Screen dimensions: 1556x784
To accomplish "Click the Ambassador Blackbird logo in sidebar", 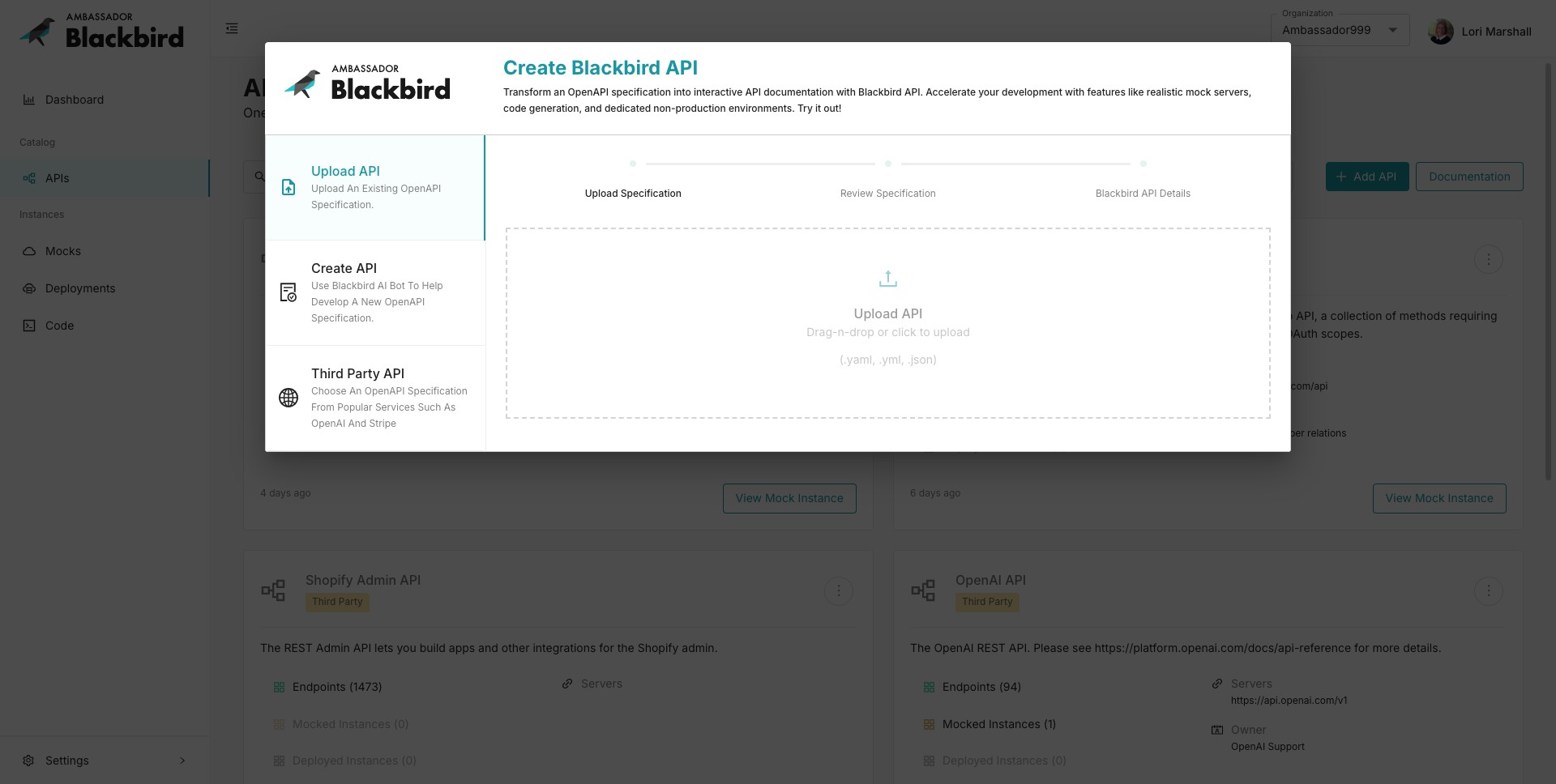I will pyautogui.click(x=102, y=31).
